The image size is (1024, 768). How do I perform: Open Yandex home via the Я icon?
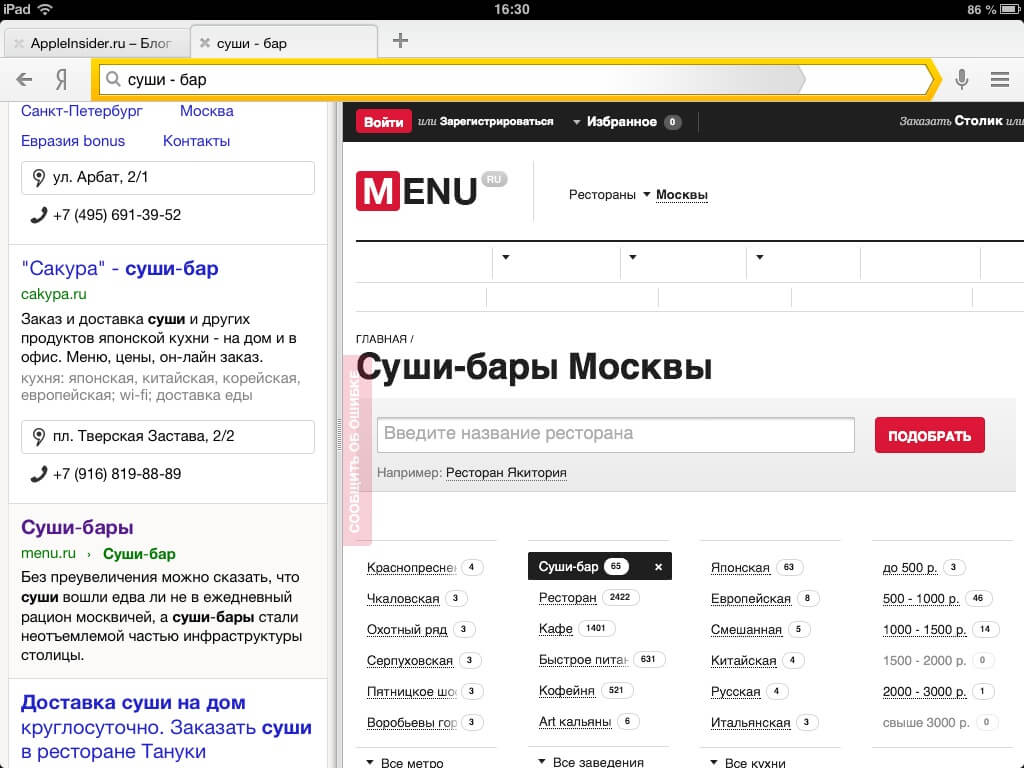click(61, 80)
